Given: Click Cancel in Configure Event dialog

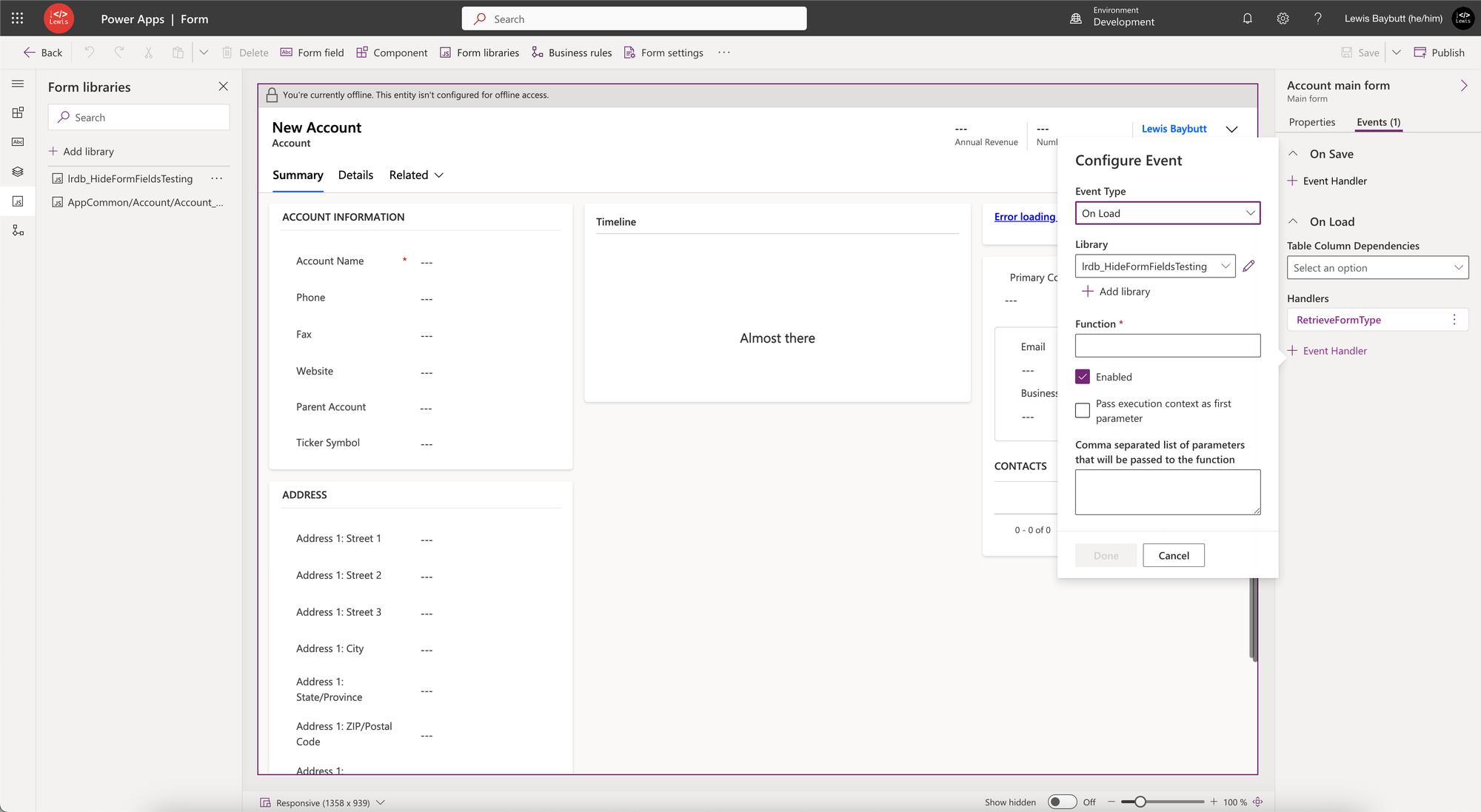Looking at the screenshot, I should pyautogui.click(x=1173, y=555).
